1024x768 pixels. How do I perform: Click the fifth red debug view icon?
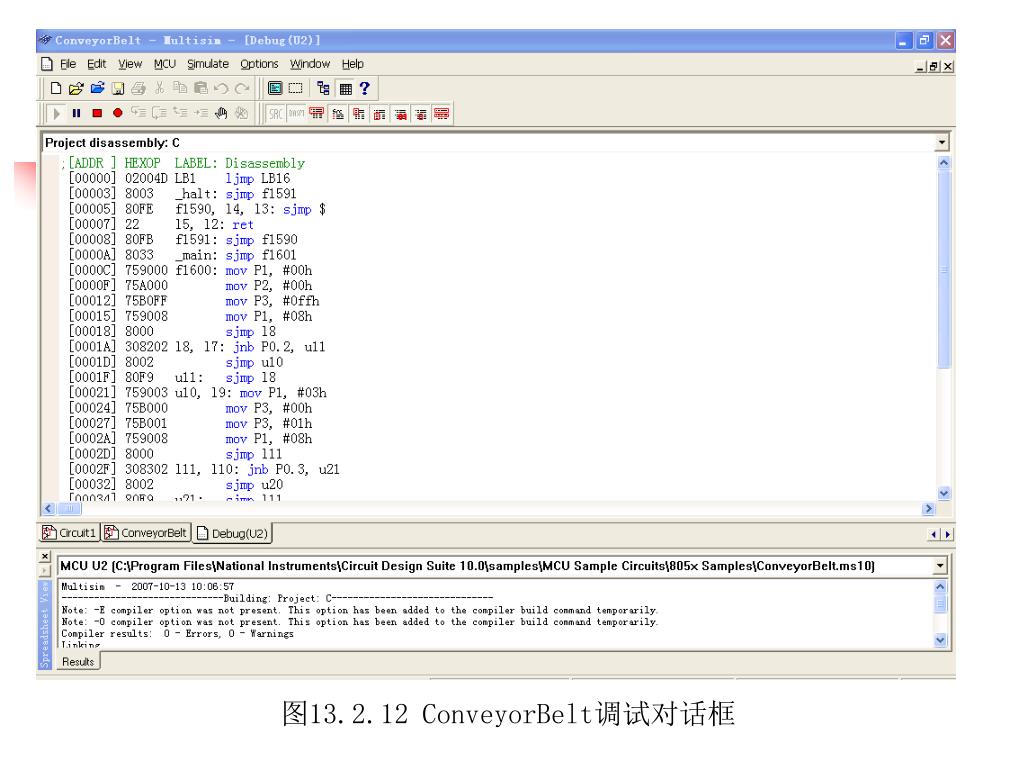coord(400,114)
